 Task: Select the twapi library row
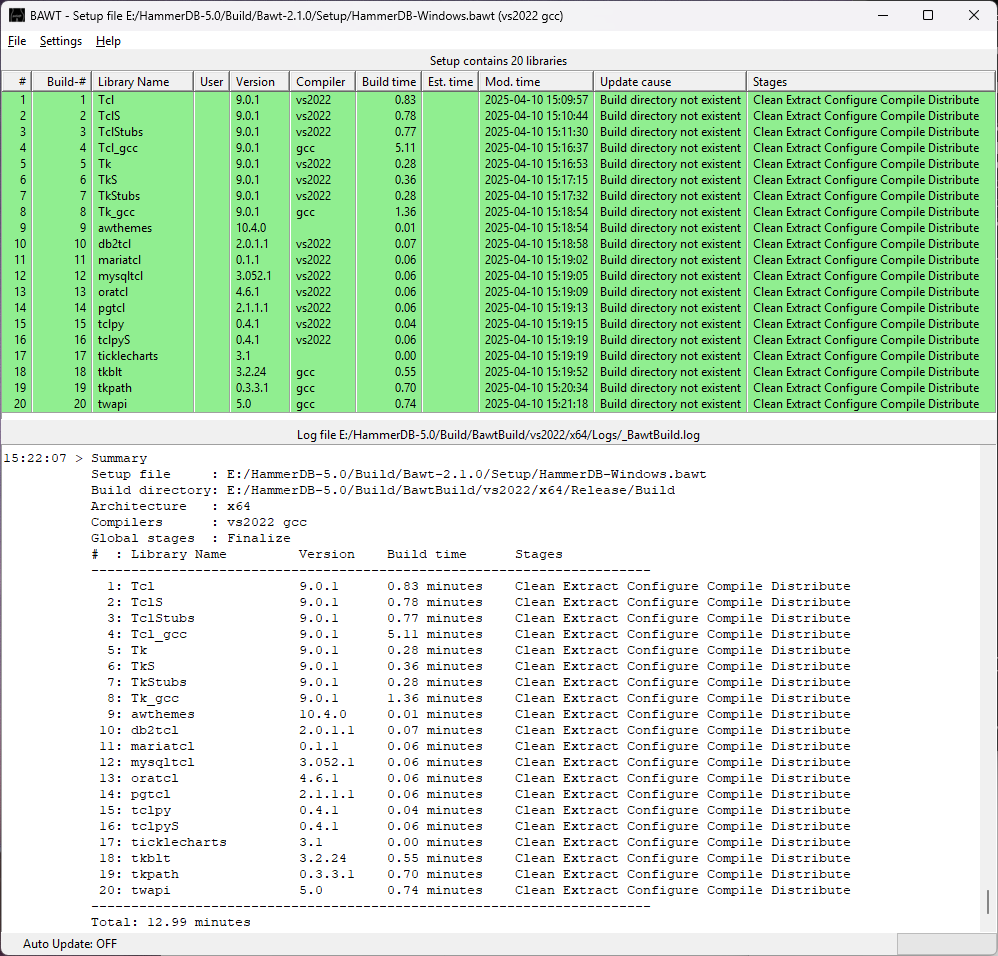tap(498, 404)
